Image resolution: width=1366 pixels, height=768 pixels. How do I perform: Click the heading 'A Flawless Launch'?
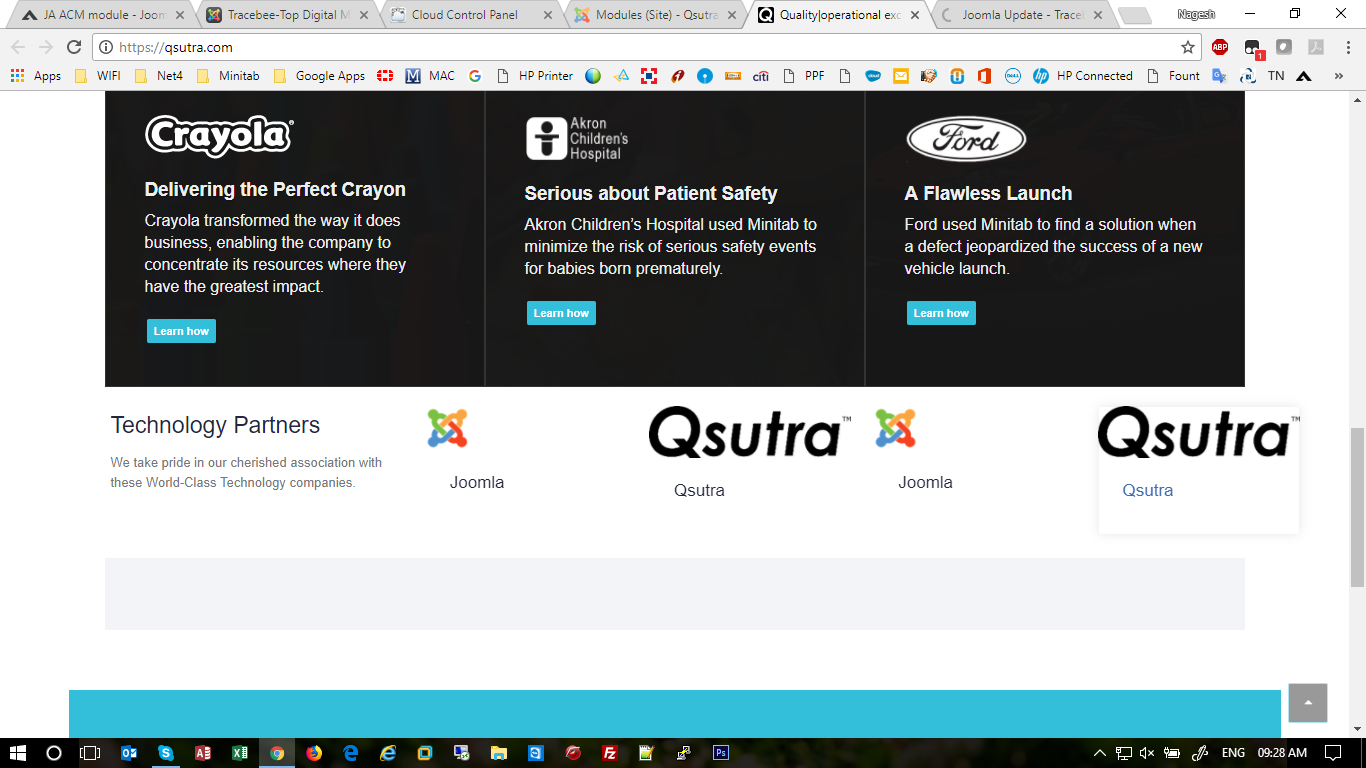[988, 193]
